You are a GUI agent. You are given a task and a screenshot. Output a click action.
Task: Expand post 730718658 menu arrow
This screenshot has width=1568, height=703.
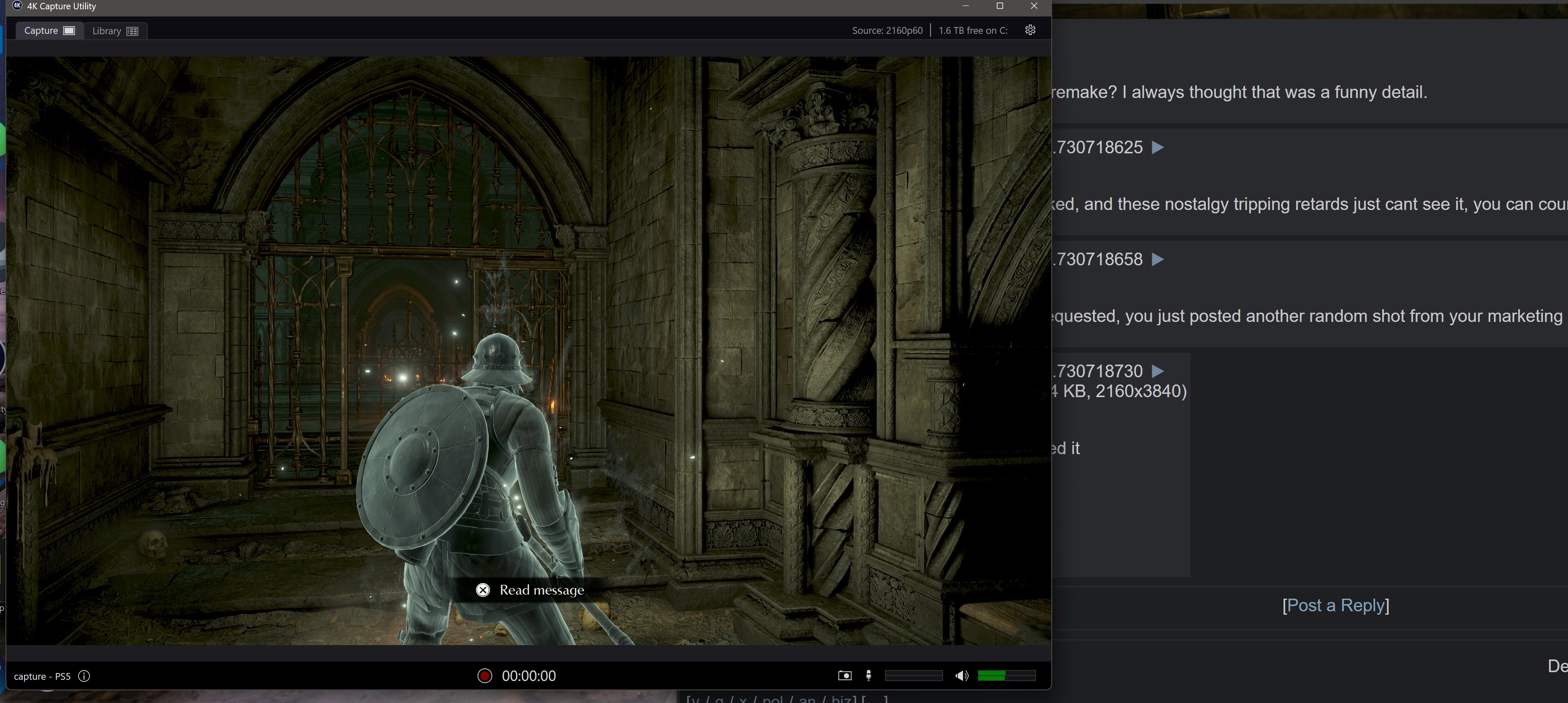[x=1158, y=259]
